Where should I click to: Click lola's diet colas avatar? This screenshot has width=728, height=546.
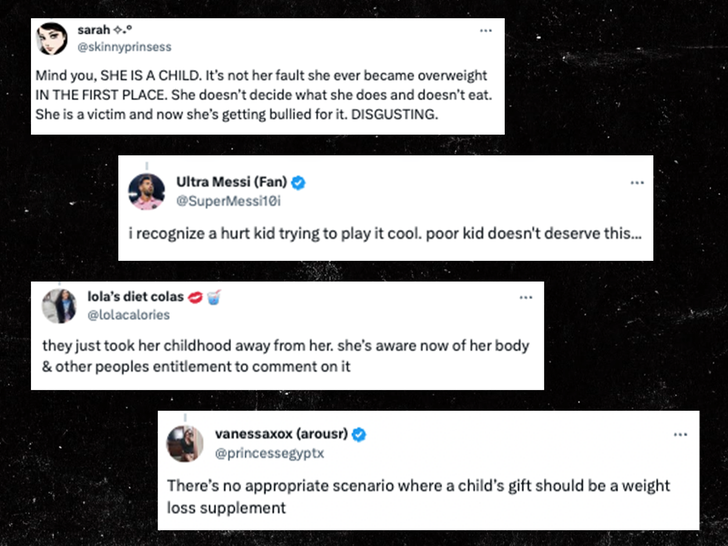click(x=59, y=305)
